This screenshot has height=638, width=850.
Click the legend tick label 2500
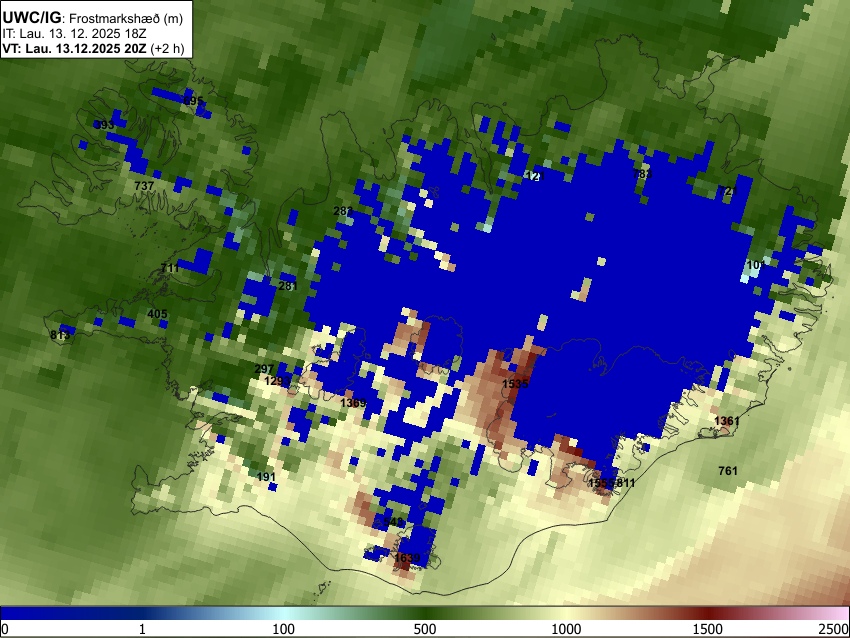point(834,629)
